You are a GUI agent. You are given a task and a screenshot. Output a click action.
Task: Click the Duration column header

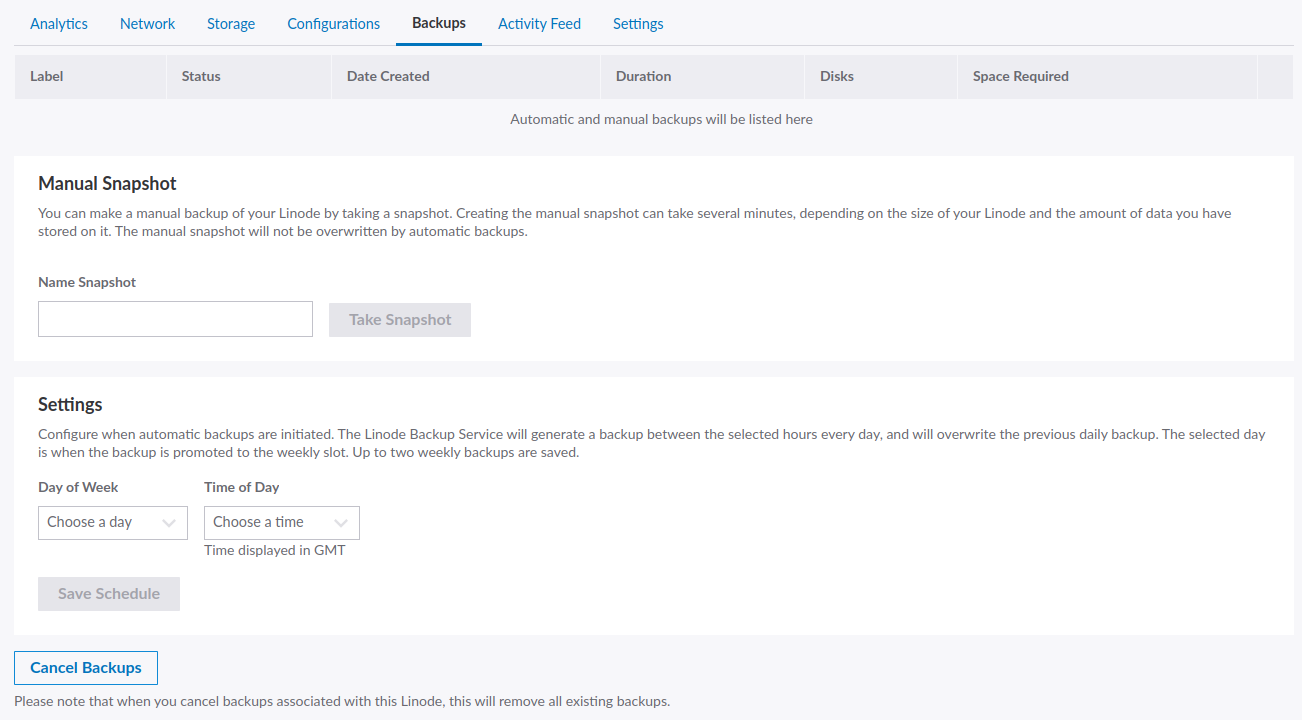point(643,76)
